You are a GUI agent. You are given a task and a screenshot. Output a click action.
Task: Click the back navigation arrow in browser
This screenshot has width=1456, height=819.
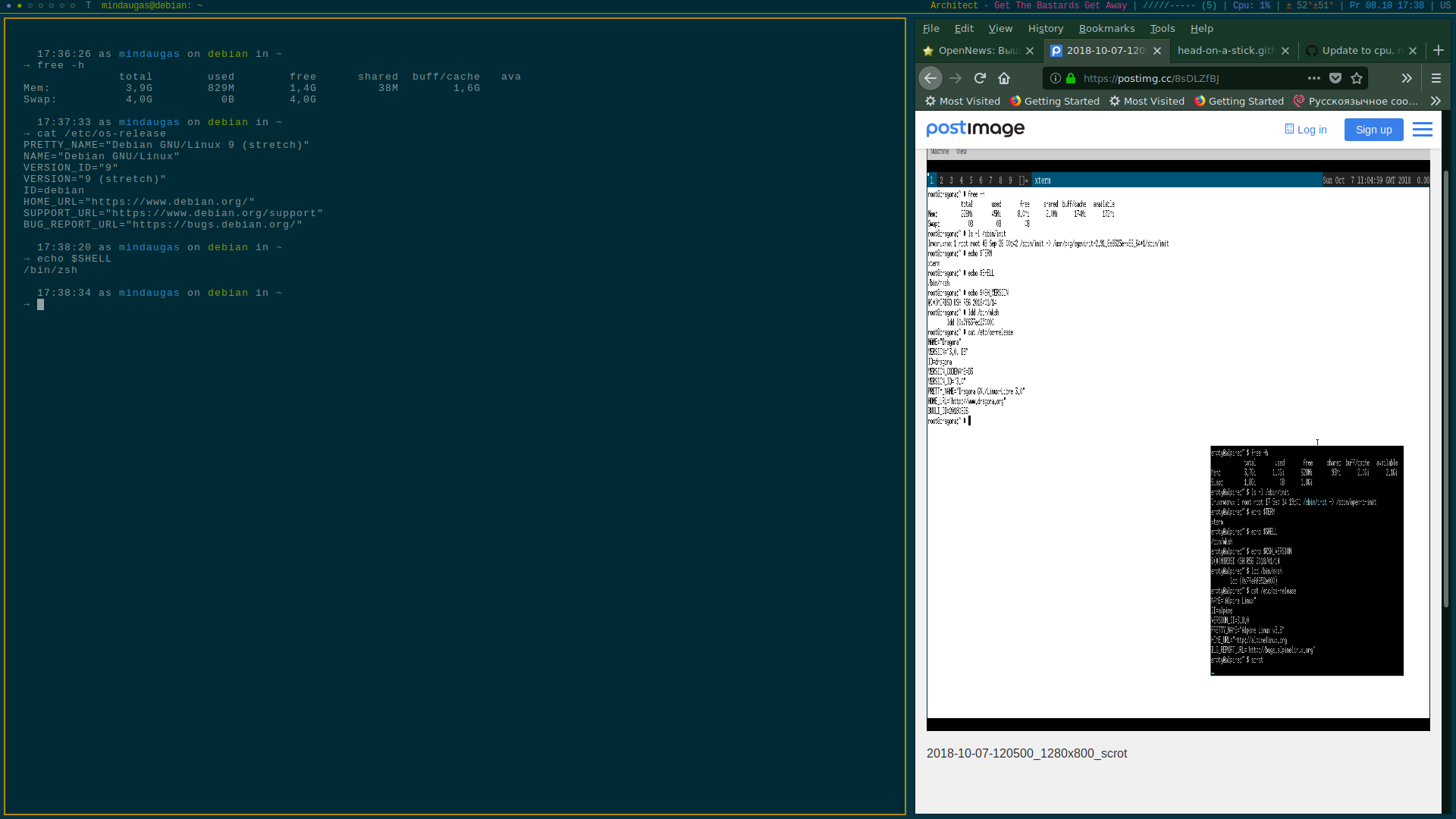pyautogui.click(x=929, y=78)
